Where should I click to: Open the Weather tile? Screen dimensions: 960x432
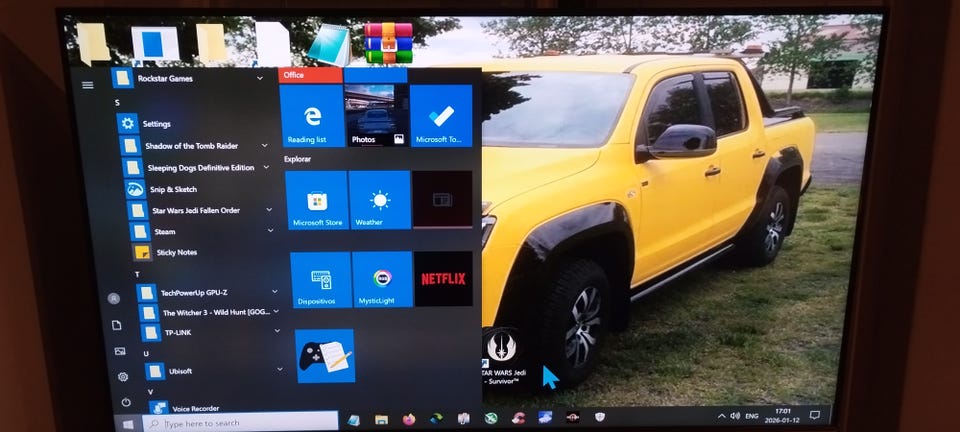380,199
